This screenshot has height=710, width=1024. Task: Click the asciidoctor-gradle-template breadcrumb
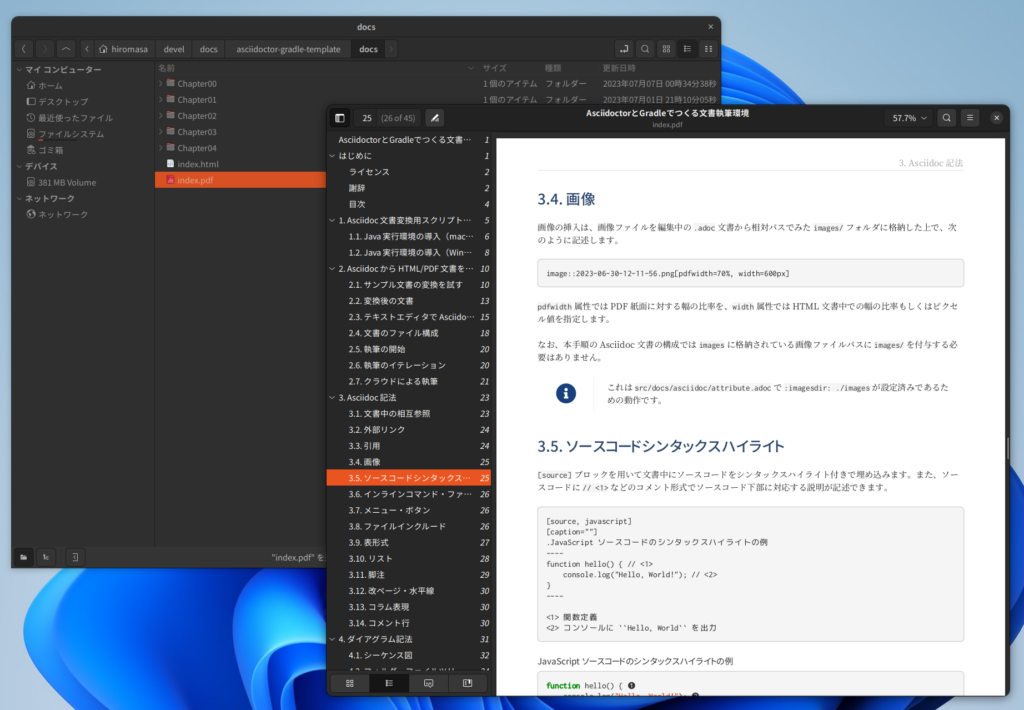[x=288, y=49]
